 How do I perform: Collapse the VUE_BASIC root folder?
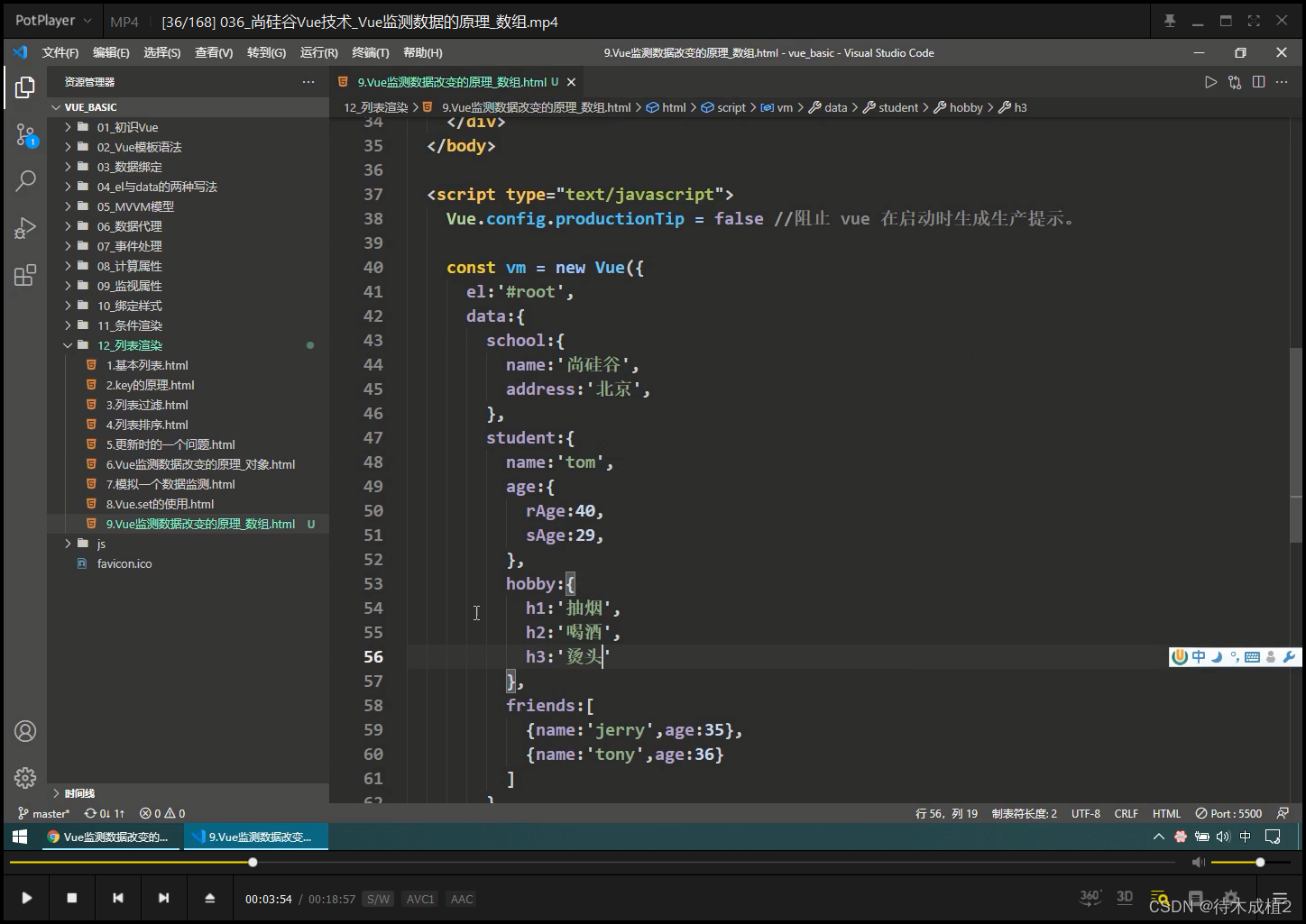[57, 107]
